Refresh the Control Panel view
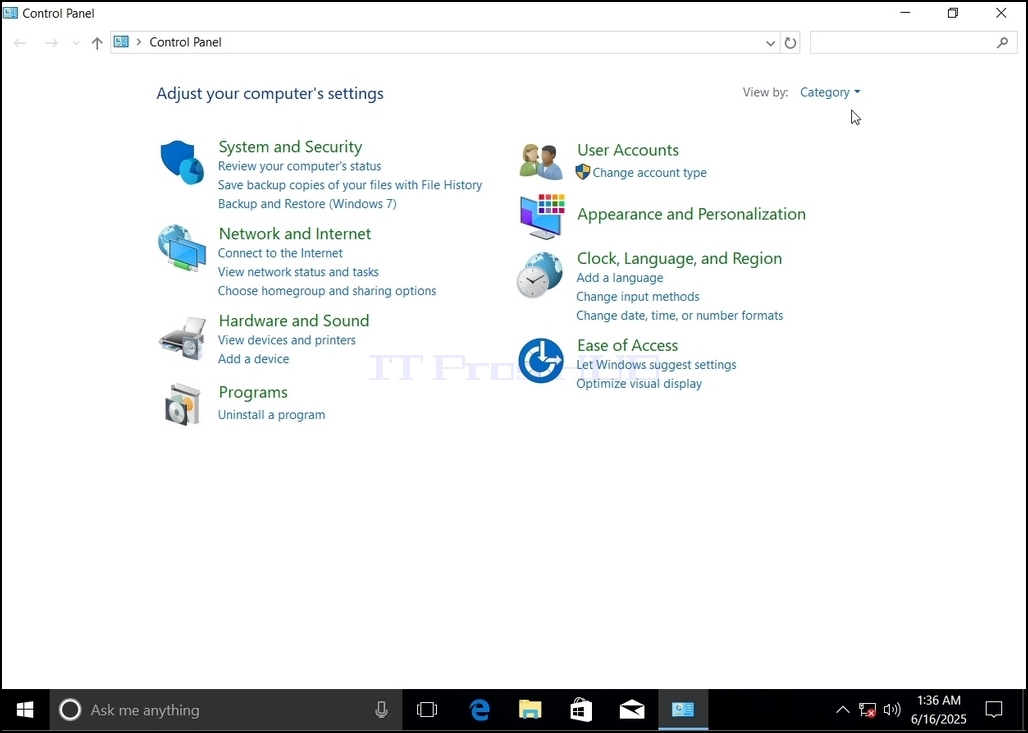1028x733 pixels. tap(791, 43)
